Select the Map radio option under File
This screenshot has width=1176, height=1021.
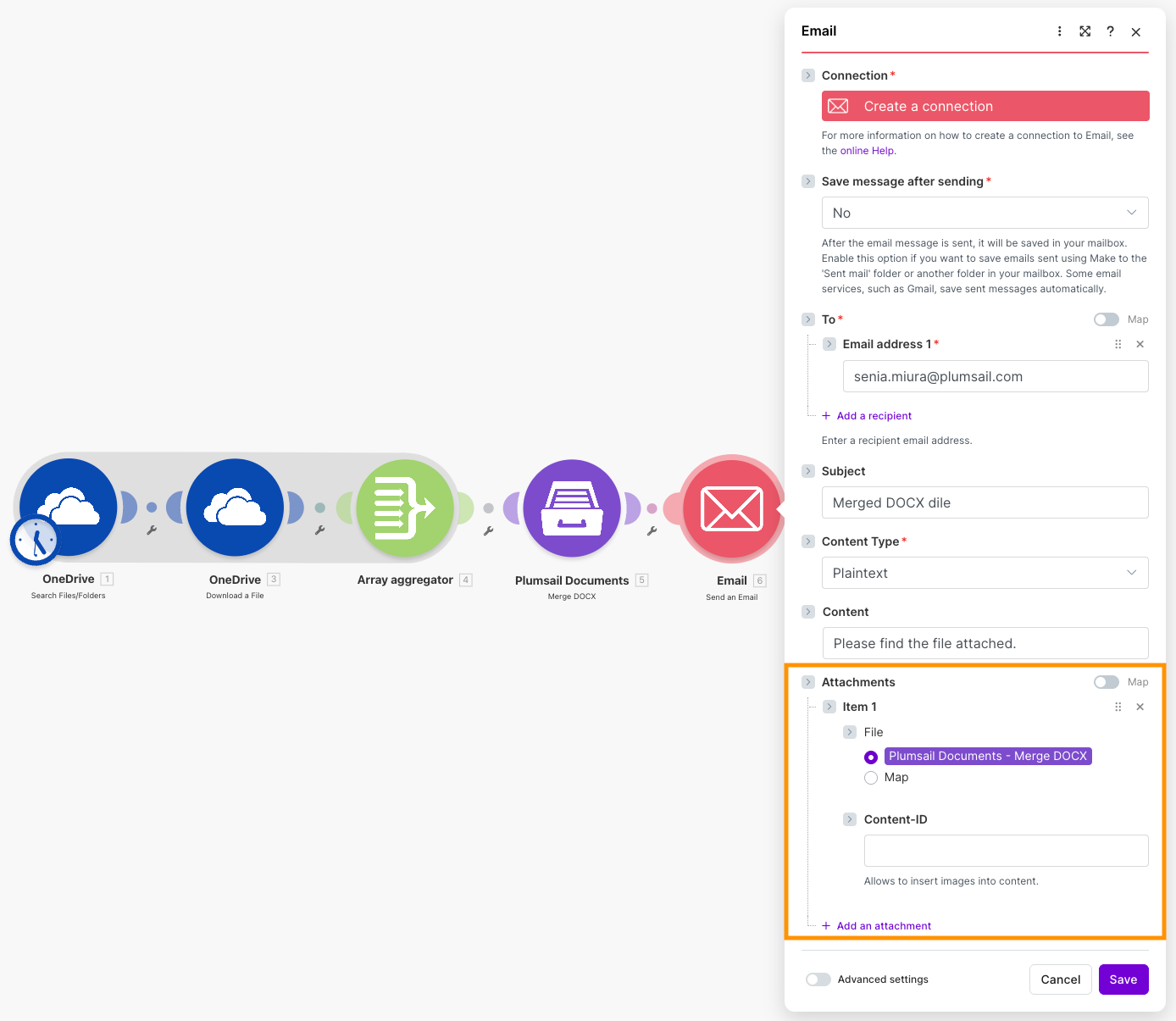(871, 778)
